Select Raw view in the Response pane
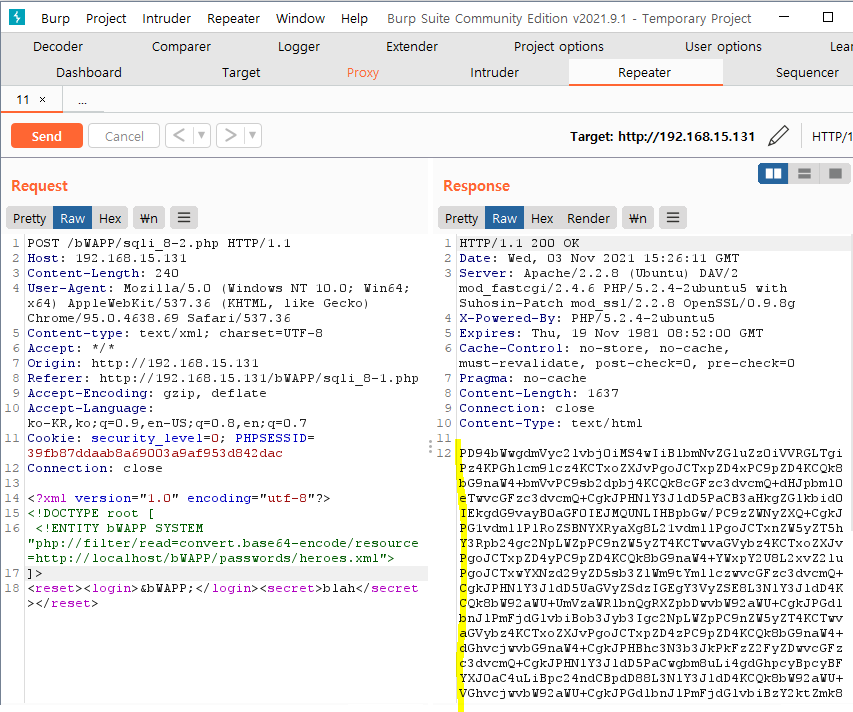The image size is (853, 712). 504,218
